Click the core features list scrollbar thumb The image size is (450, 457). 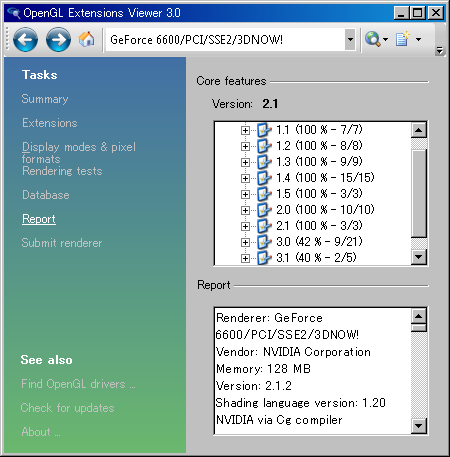point(419,193)
